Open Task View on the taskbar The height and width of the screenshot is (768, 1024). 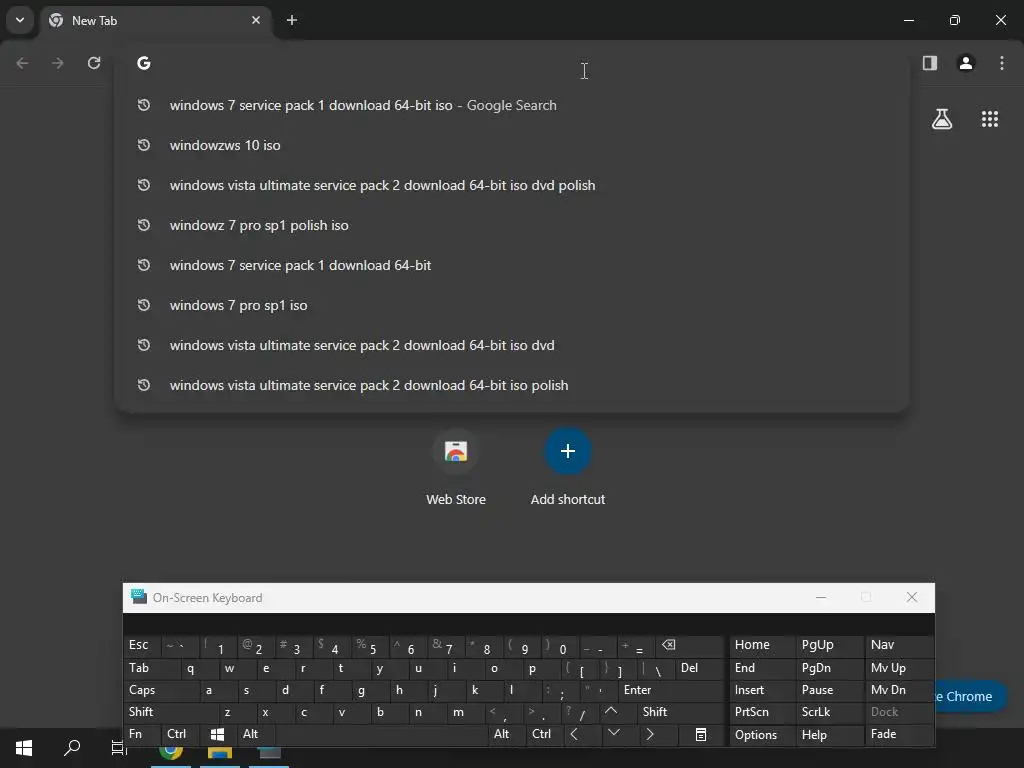click(x=118, y=748)
